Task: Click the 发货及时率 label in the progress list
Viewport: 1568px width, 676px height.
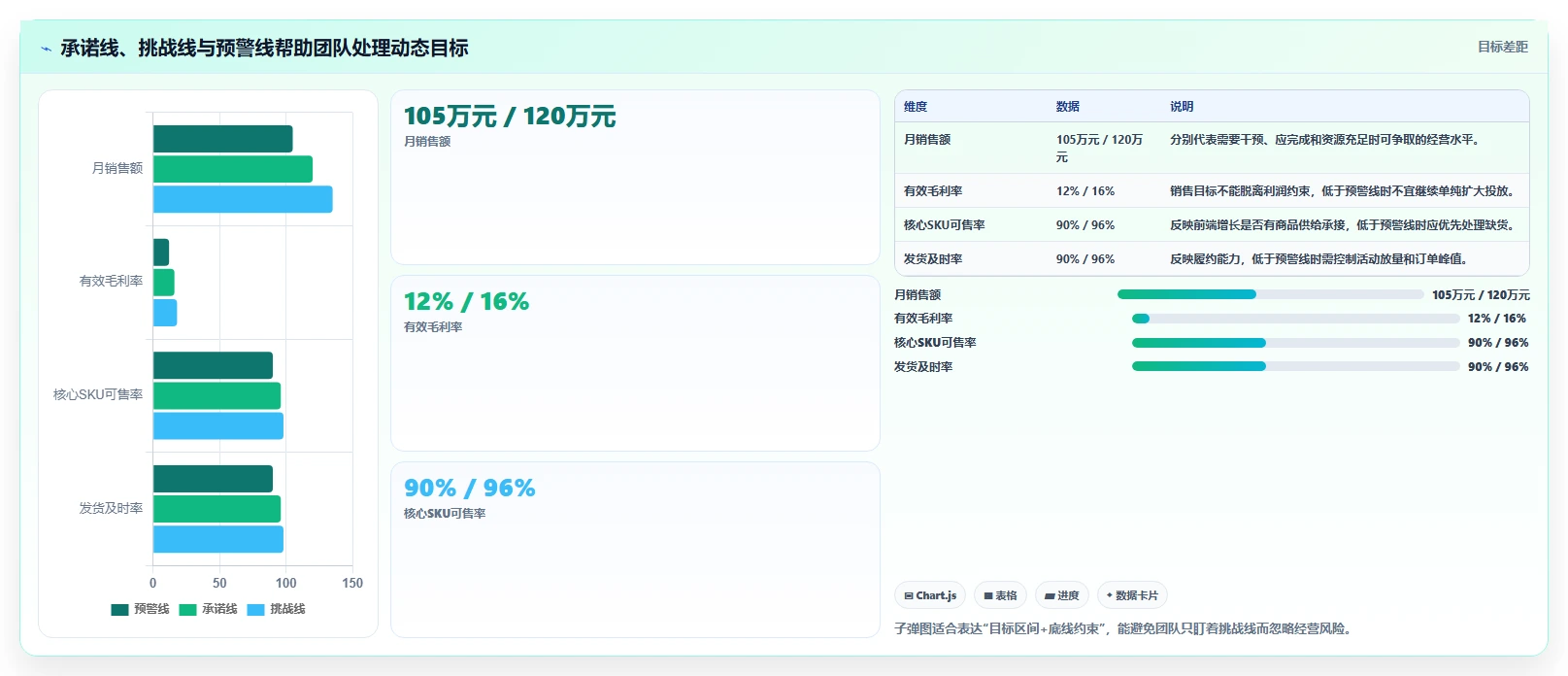Action: (923, 367)
